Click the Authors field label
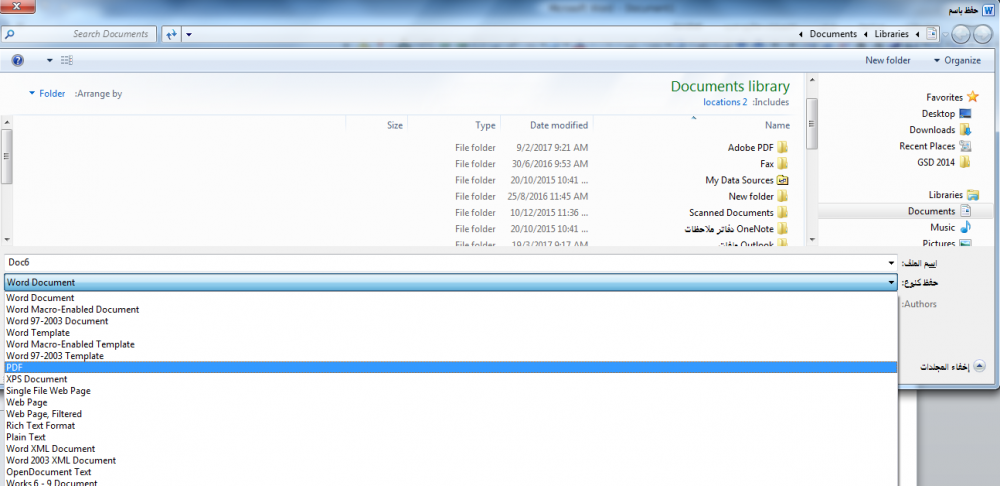 pyautogui.click(x=919, y=304)
